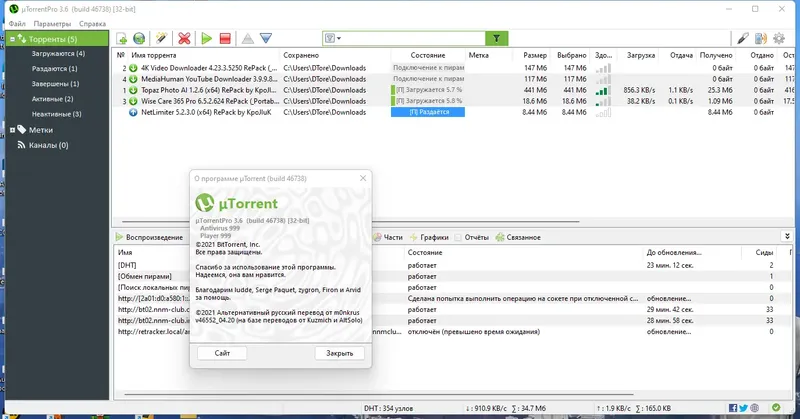Viewport: 800px width, 419px height.
Task: Close the О программе dialog with the X
Action: point(363,178)
